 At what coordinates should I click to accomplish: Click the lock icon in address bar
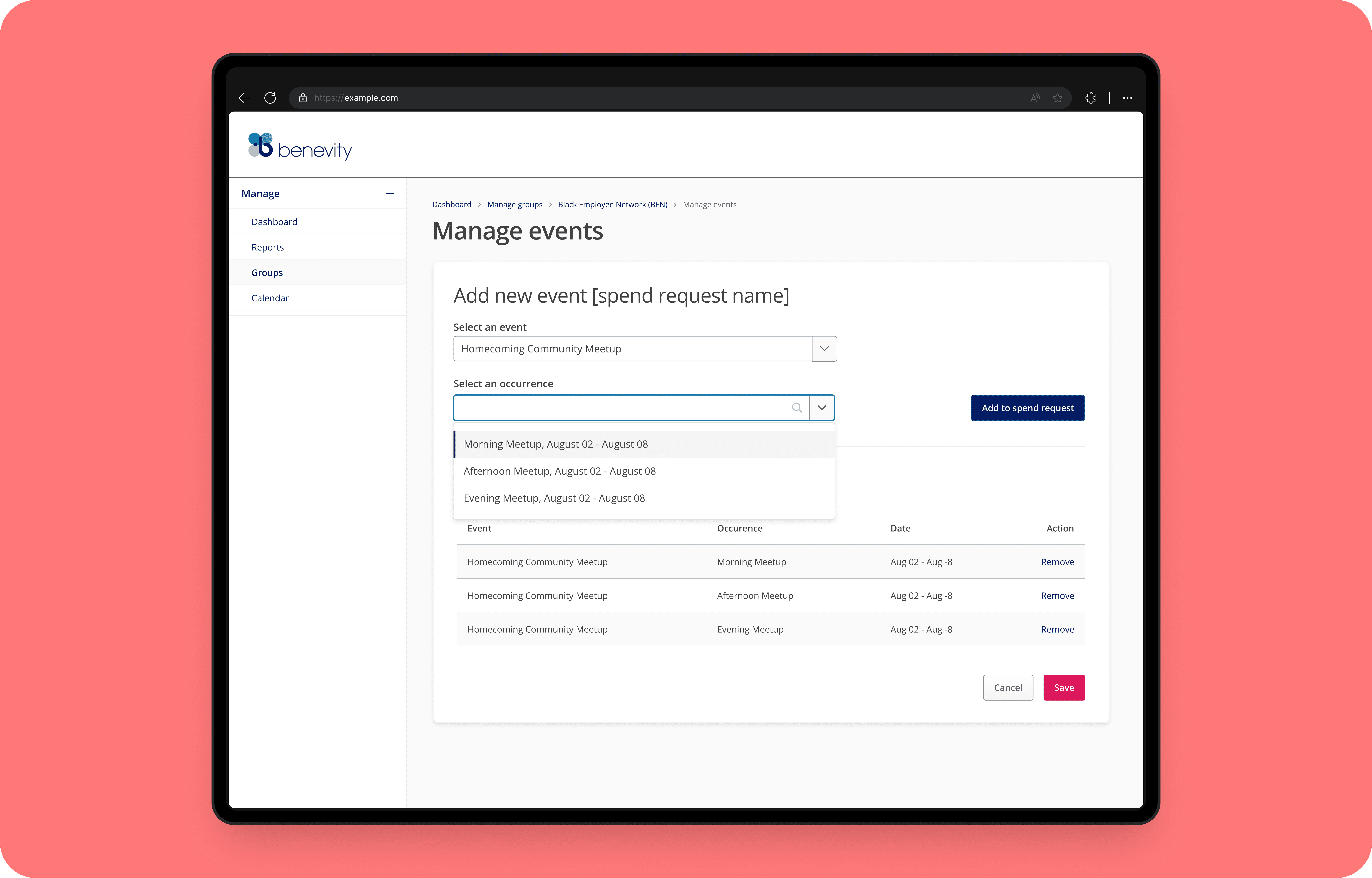(303, 98)
